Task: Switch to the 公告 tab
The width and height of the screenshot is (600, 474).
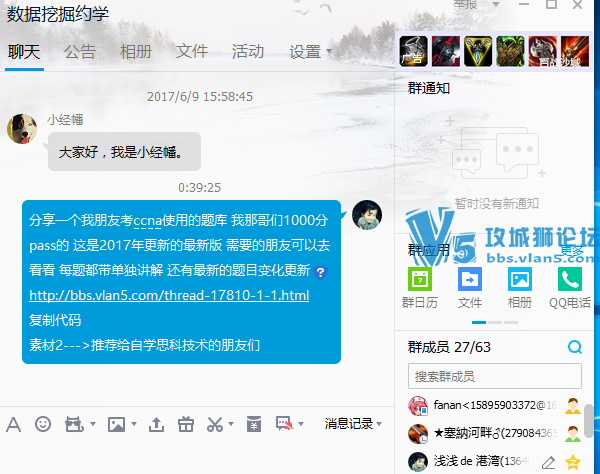Action: tap(80, 51)
